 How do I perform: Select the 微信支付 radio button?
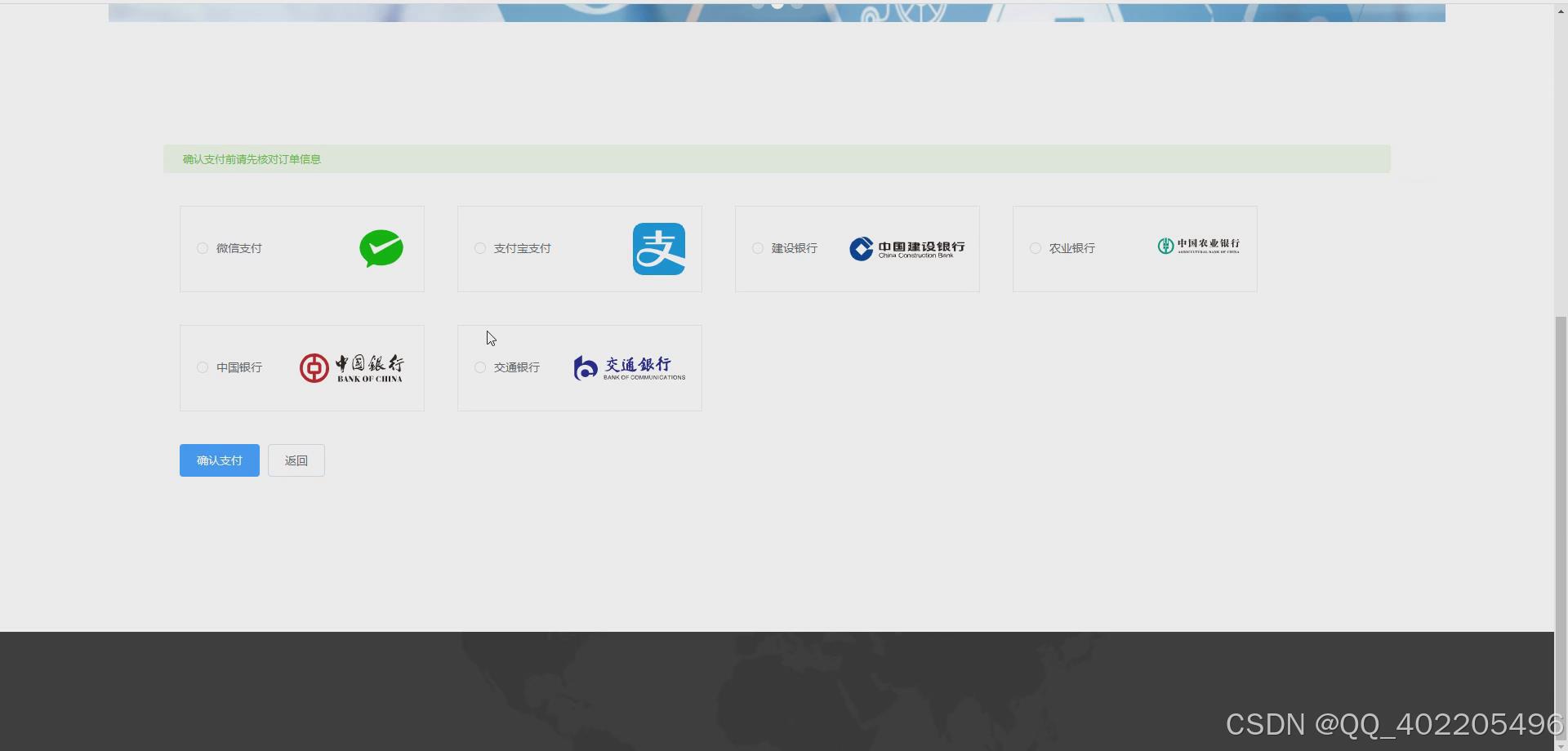203,248
